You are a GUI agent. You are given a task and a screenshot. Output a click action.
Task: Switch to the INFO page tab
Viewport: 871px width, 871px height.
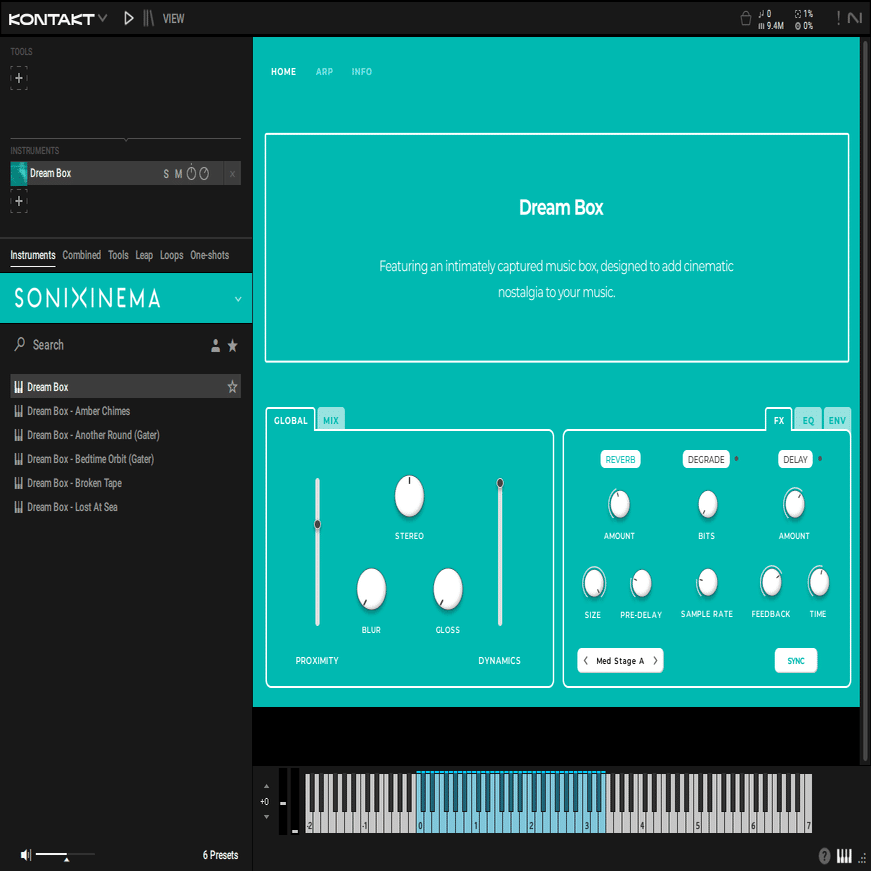point(362,72)
